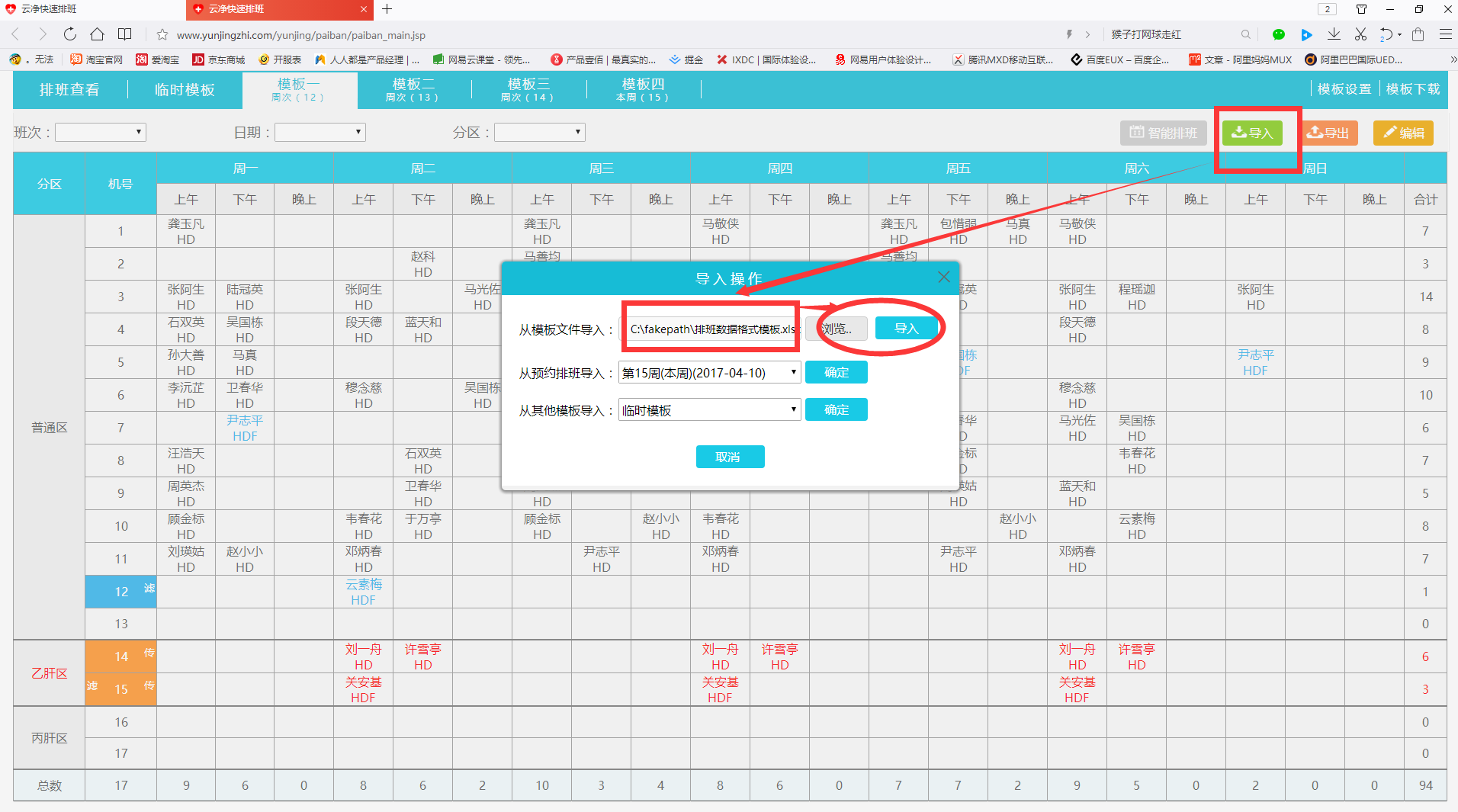Open the 排班查看 tab

pos(69,89)
